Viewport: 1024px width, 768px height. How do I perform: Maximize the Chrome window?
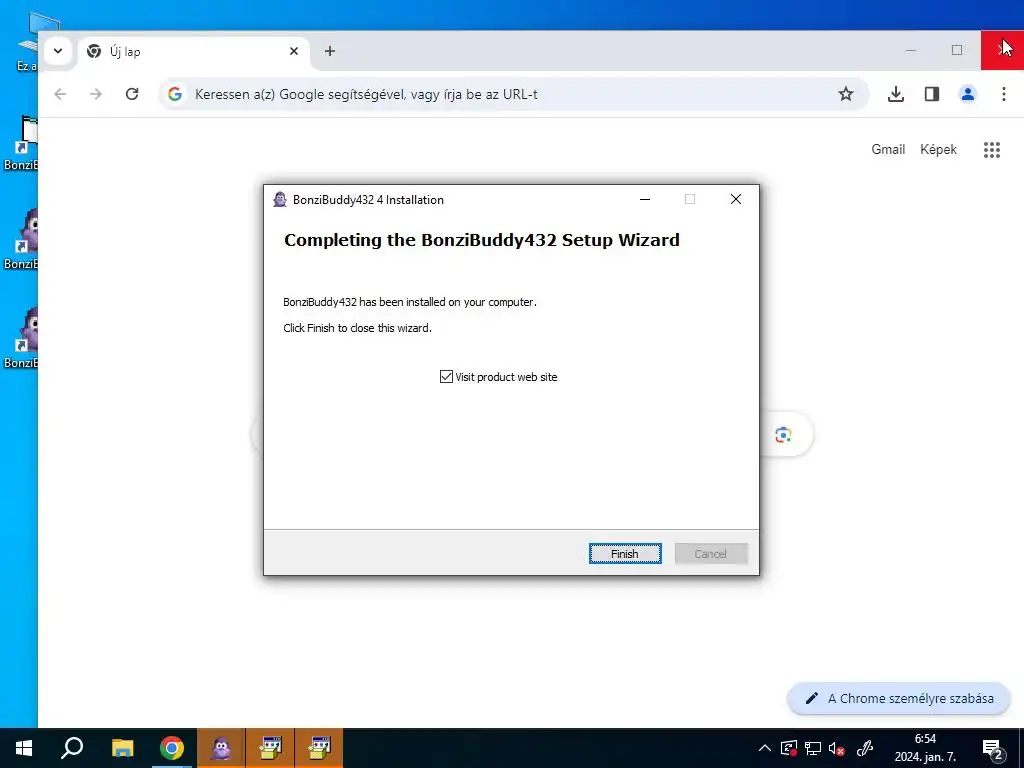coord(957,50)
